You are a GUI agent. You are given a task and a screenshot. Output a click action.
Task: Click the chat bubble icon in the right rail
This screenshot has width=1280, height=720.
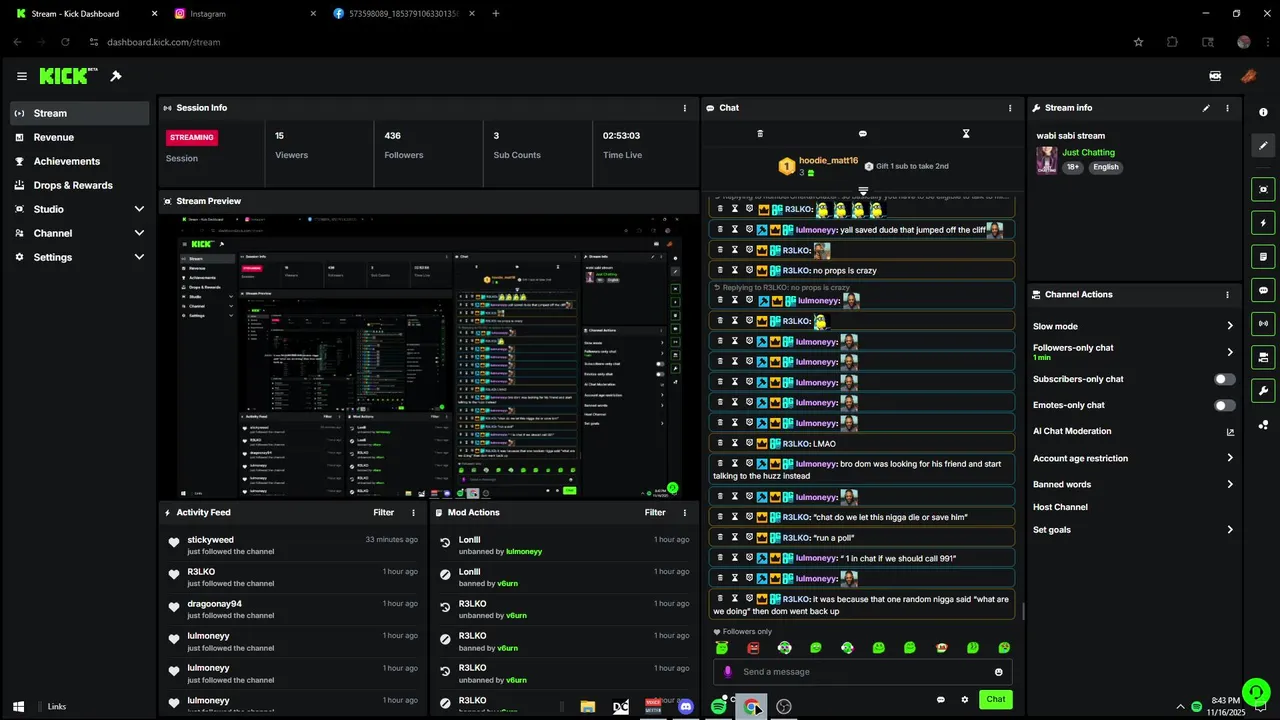click(x=1263, y=290)
